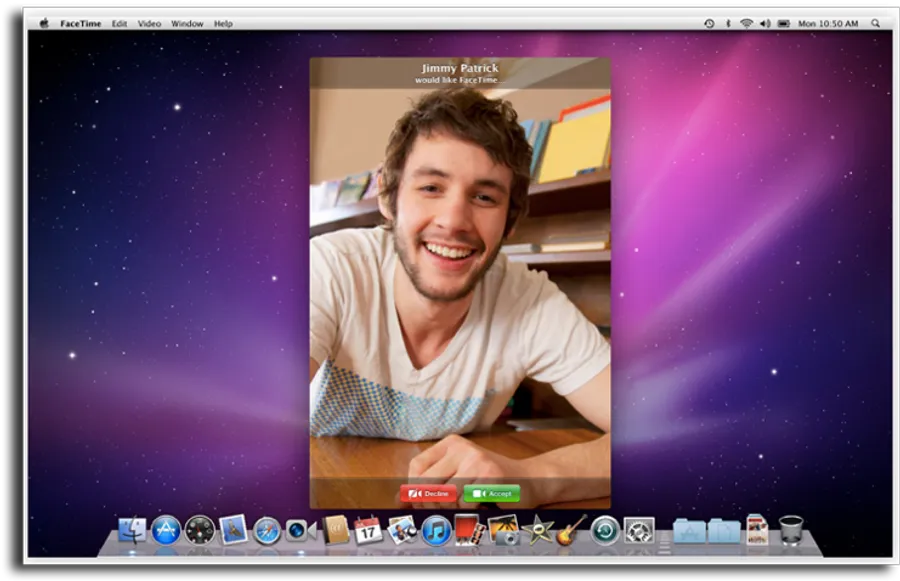Click the caller name Jimmy Patrick

(x=460, y=68)
